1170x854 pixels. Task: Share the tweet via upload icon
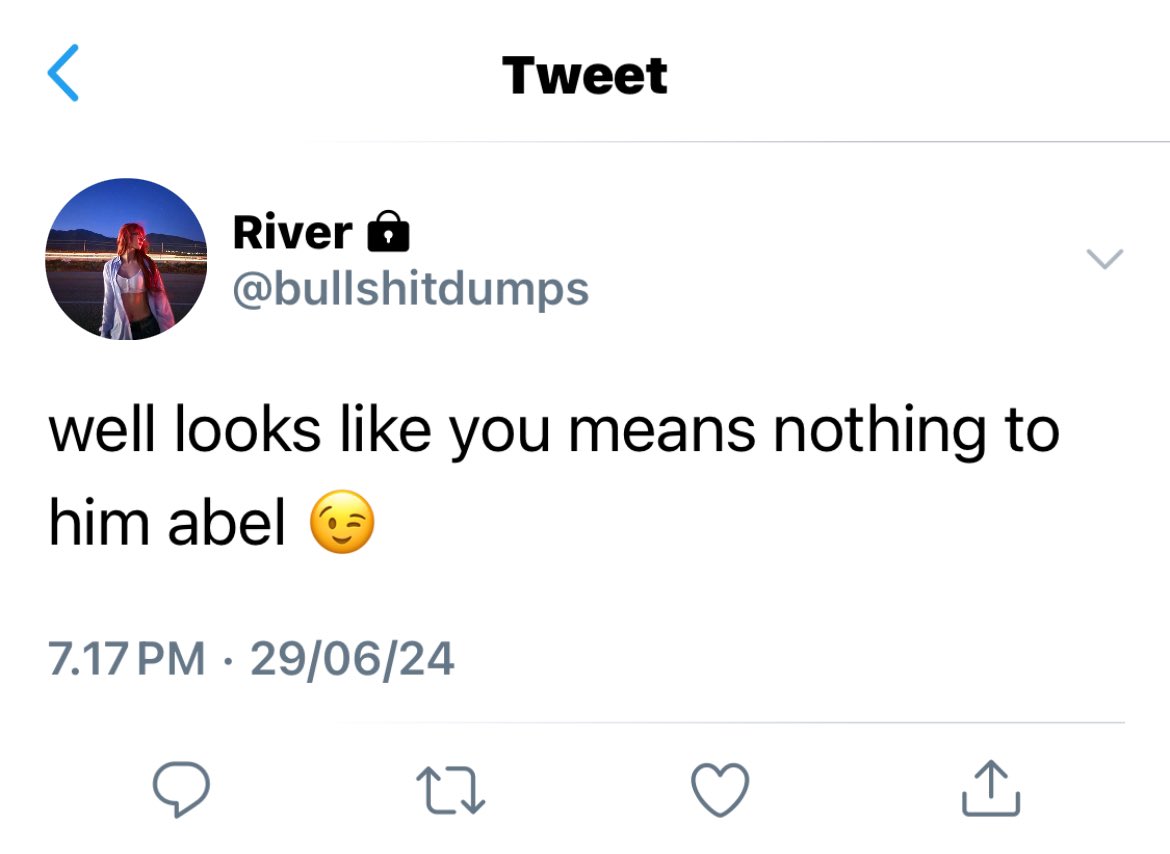(991, 788)
